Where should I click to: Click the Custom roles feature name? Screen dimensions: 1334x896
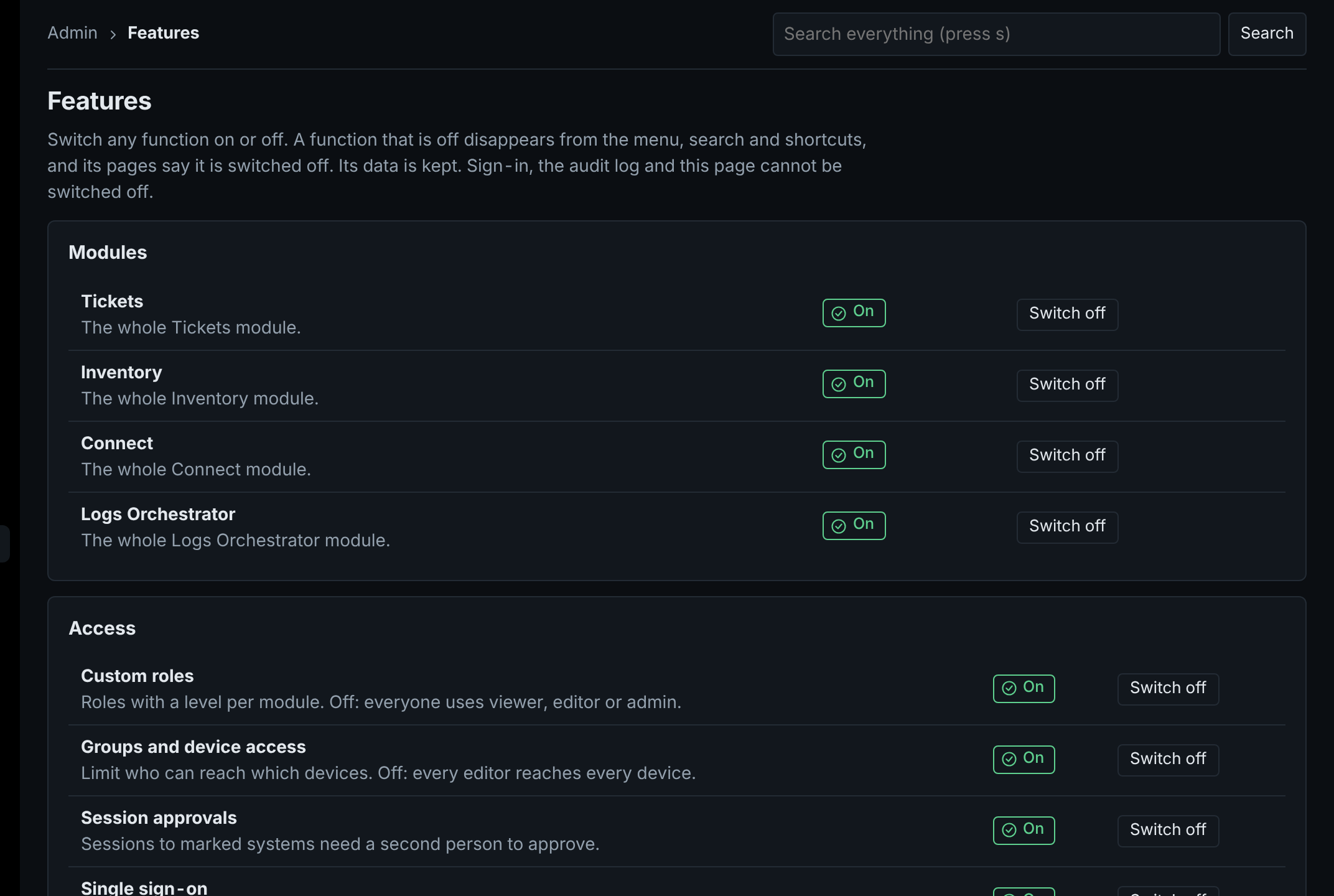137,676
